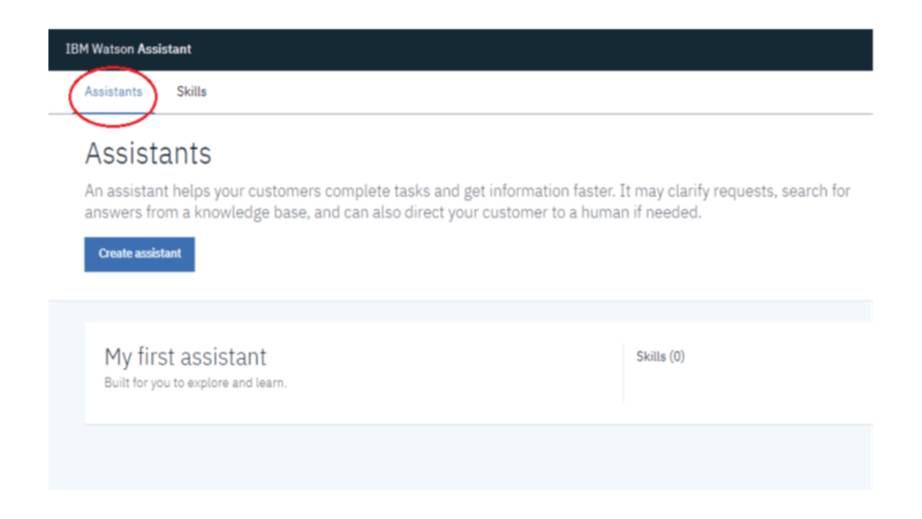Select the IBM Watson Assistant header title

coord(127,49)
